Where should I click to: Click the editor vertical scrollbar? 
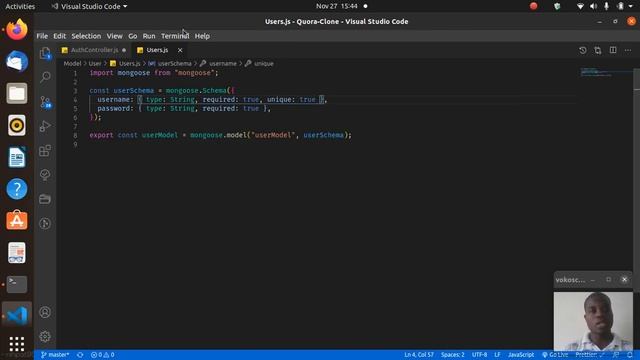(x=637, y=180)
